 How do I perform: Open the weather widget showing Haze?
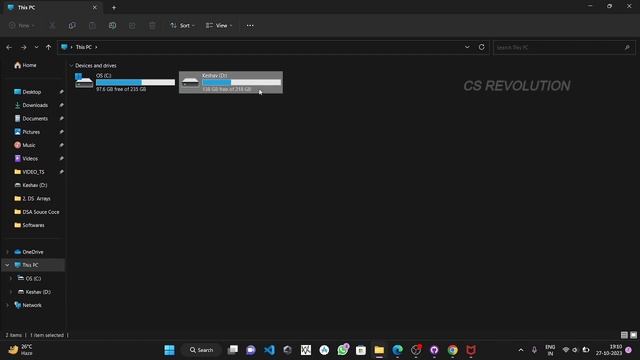pyautogui.click(x=20, y=350)
